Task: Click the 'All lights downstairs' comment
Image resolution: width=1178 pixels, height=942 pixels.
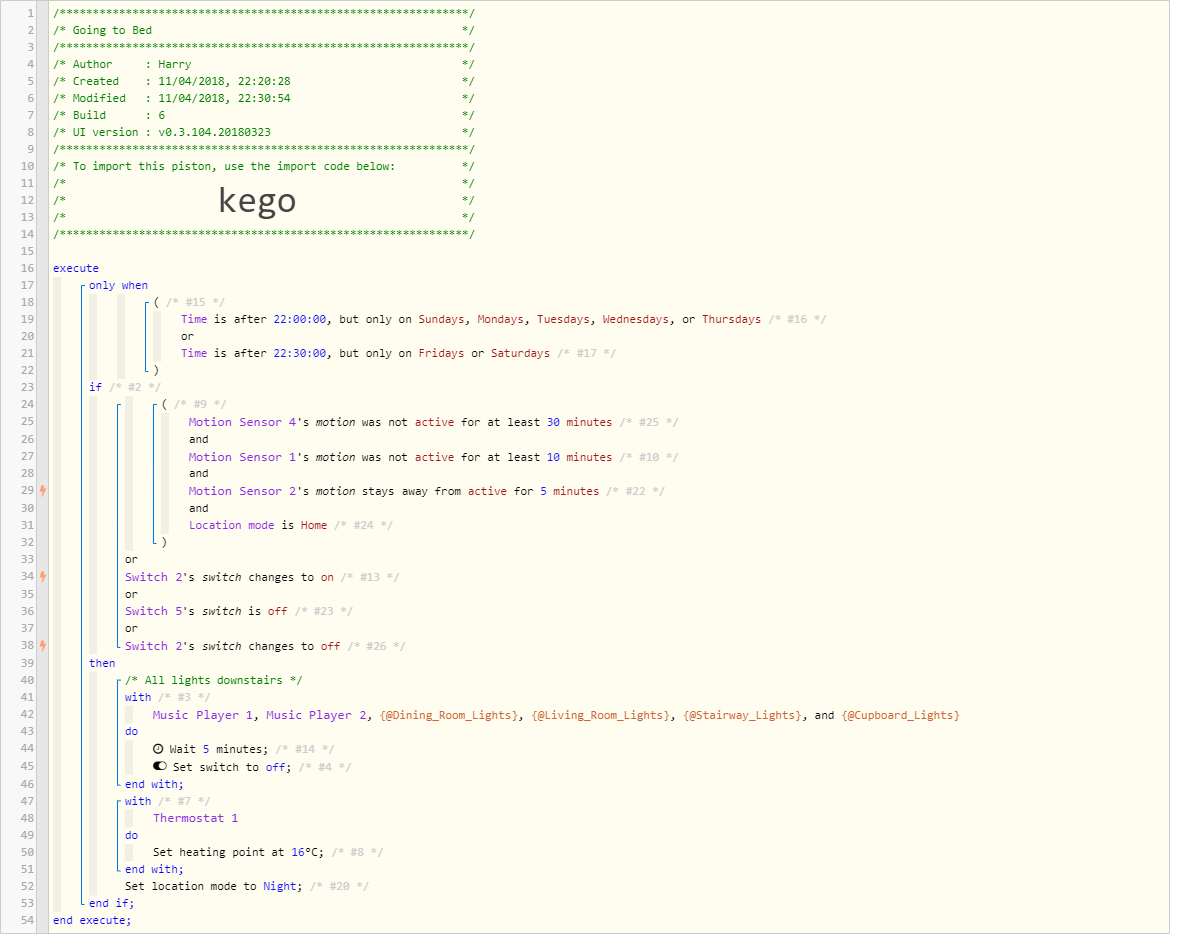Action: (x=213, y=683)
